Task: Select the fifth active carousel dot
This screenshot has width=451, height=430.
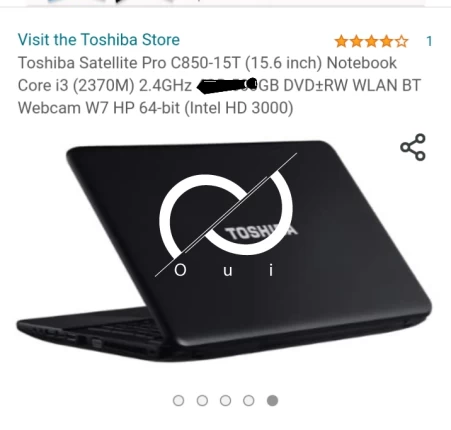Action: click(x=272, y=400)
